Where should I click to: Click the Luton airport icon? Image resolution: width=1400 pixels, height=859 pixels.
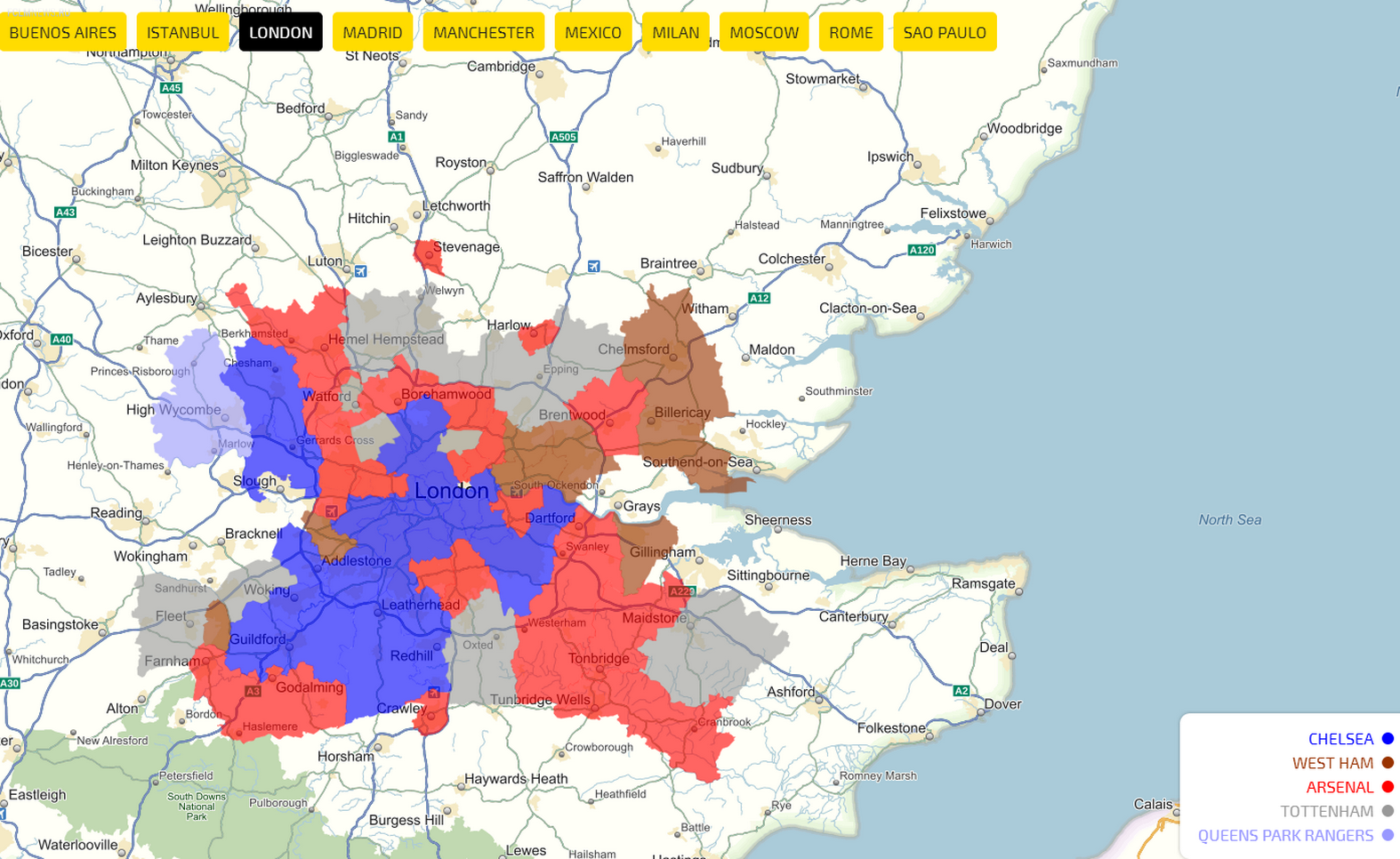pos(360,271)
